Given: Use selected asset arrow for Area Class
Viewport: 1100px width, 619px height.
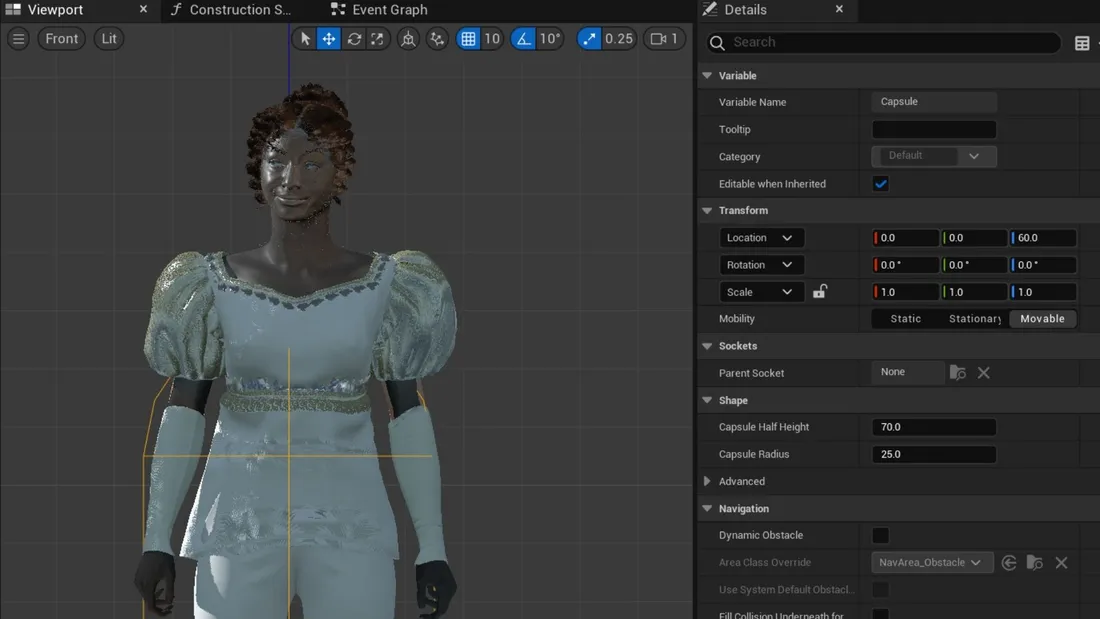Looking at the screenshot, I should [1009, 562].
